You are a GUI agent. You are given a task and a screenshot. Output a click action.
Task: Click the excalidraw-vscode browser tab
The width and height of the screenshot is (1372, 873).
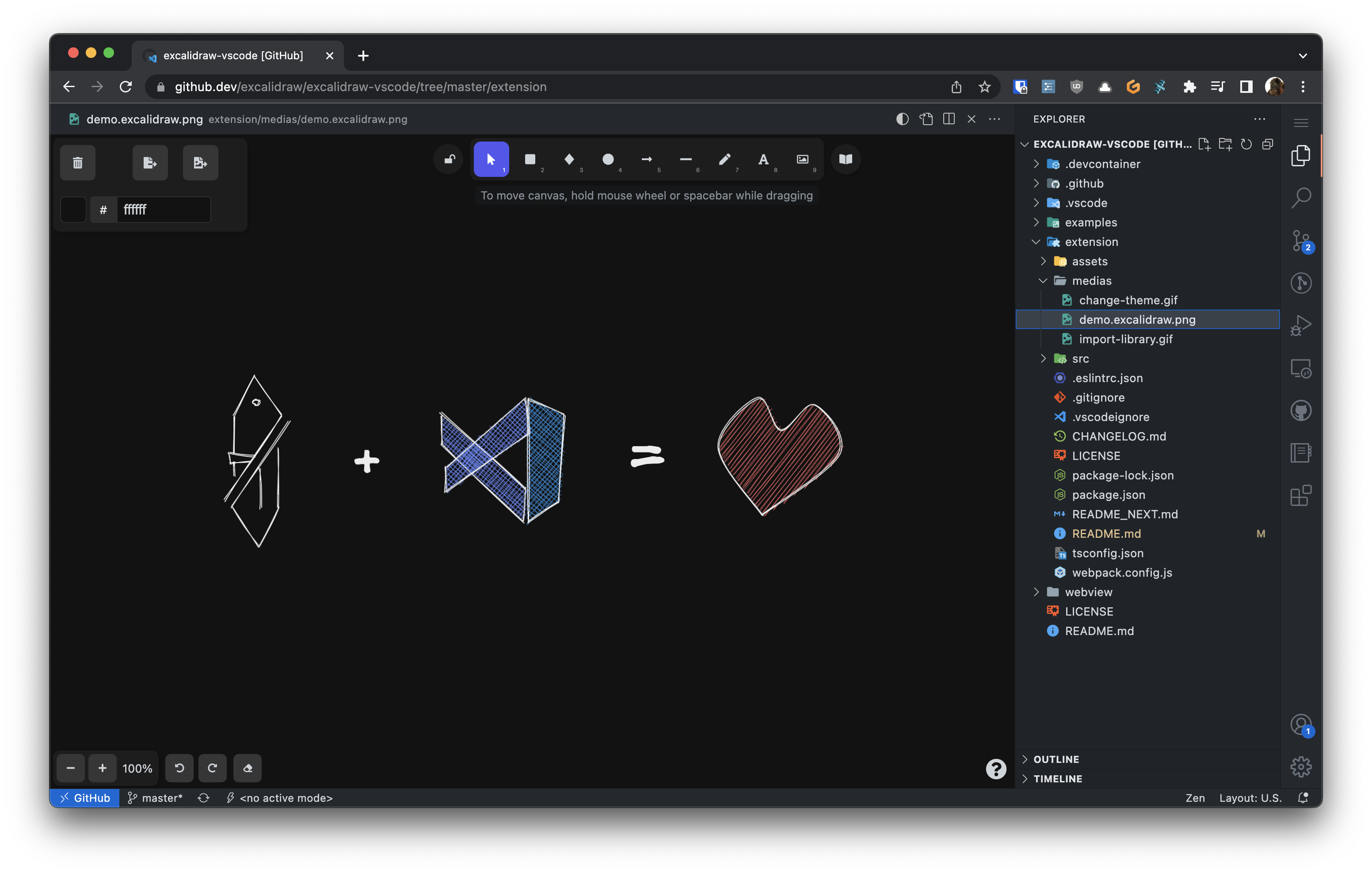[233, 55]
